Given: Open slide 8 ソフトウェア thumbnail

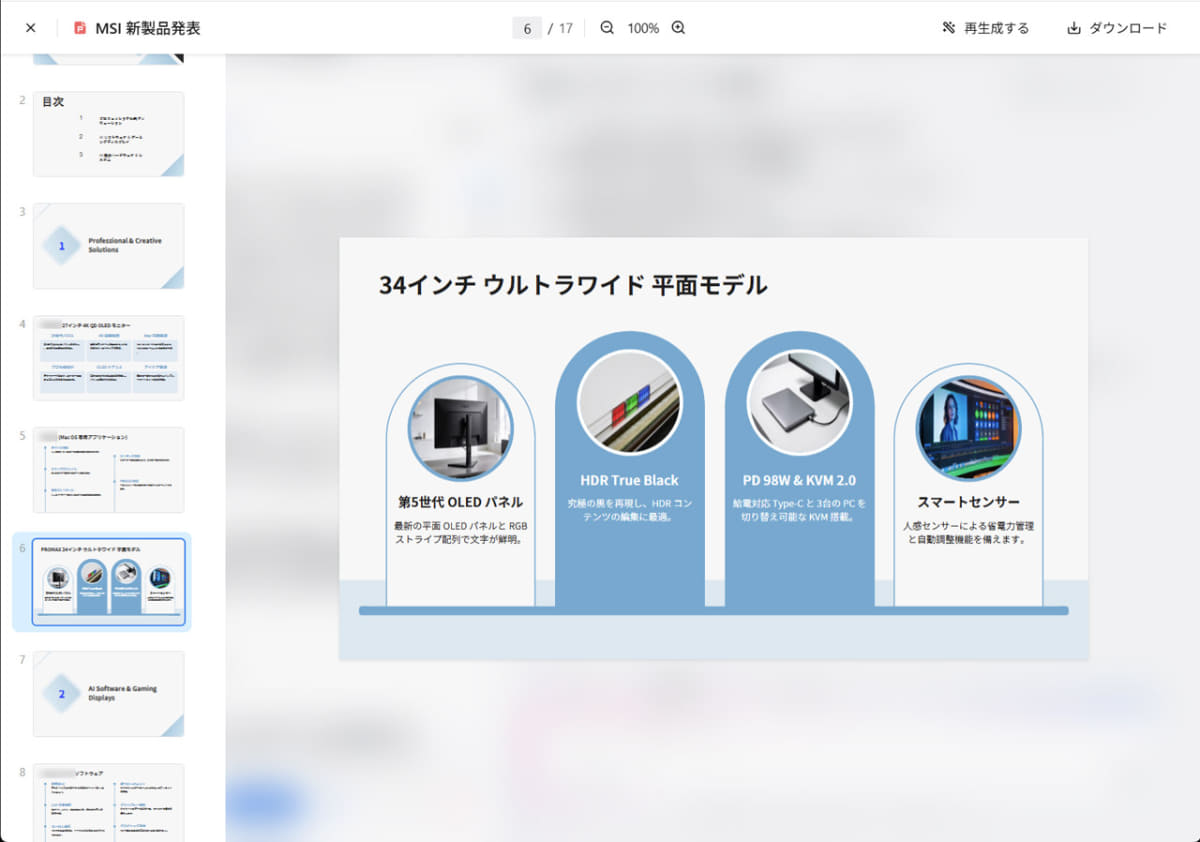Looking at the screenshot, I should (108, 803).
